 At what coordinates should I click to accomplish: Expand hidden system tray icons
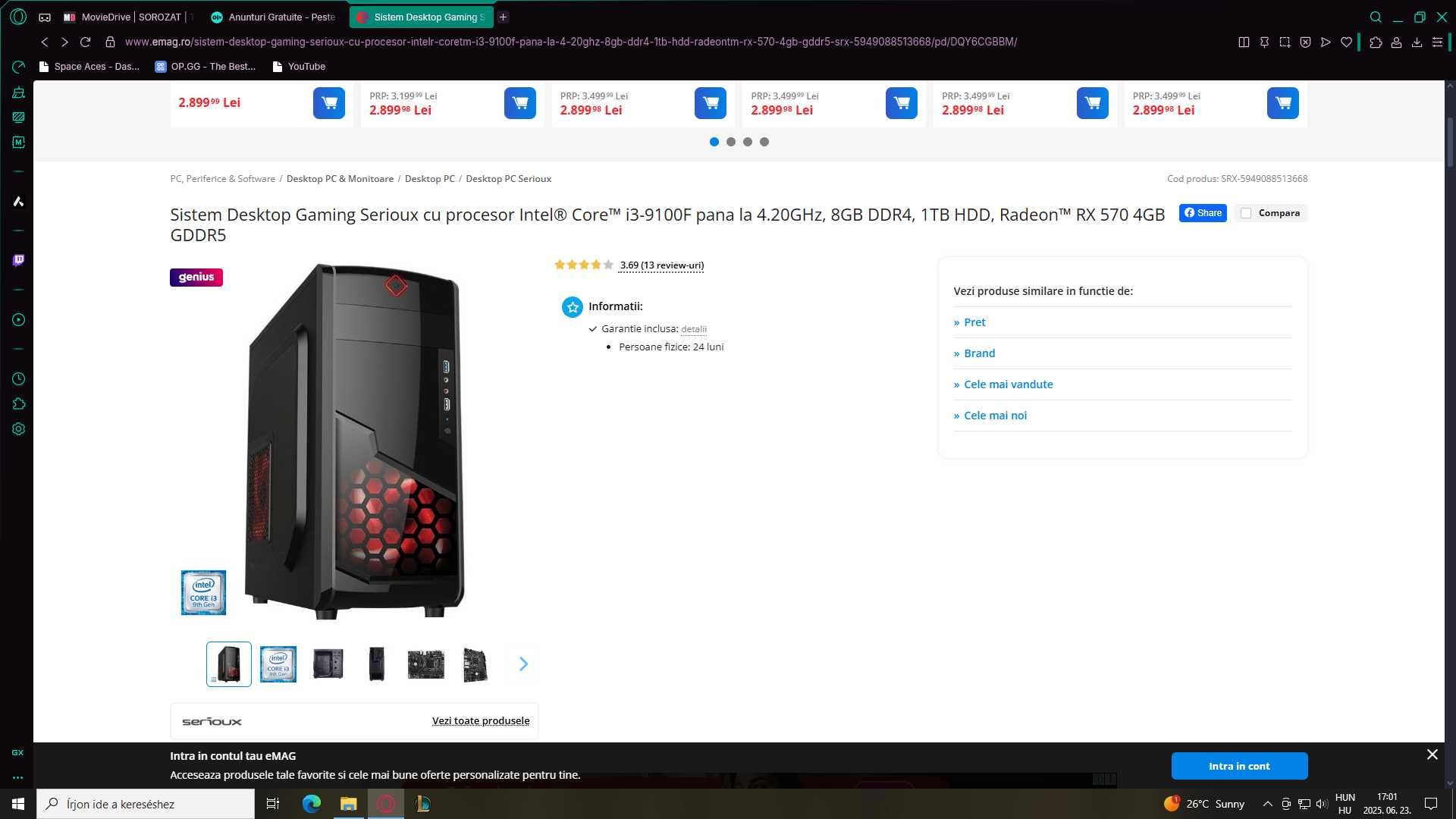tap(1267, 804)
